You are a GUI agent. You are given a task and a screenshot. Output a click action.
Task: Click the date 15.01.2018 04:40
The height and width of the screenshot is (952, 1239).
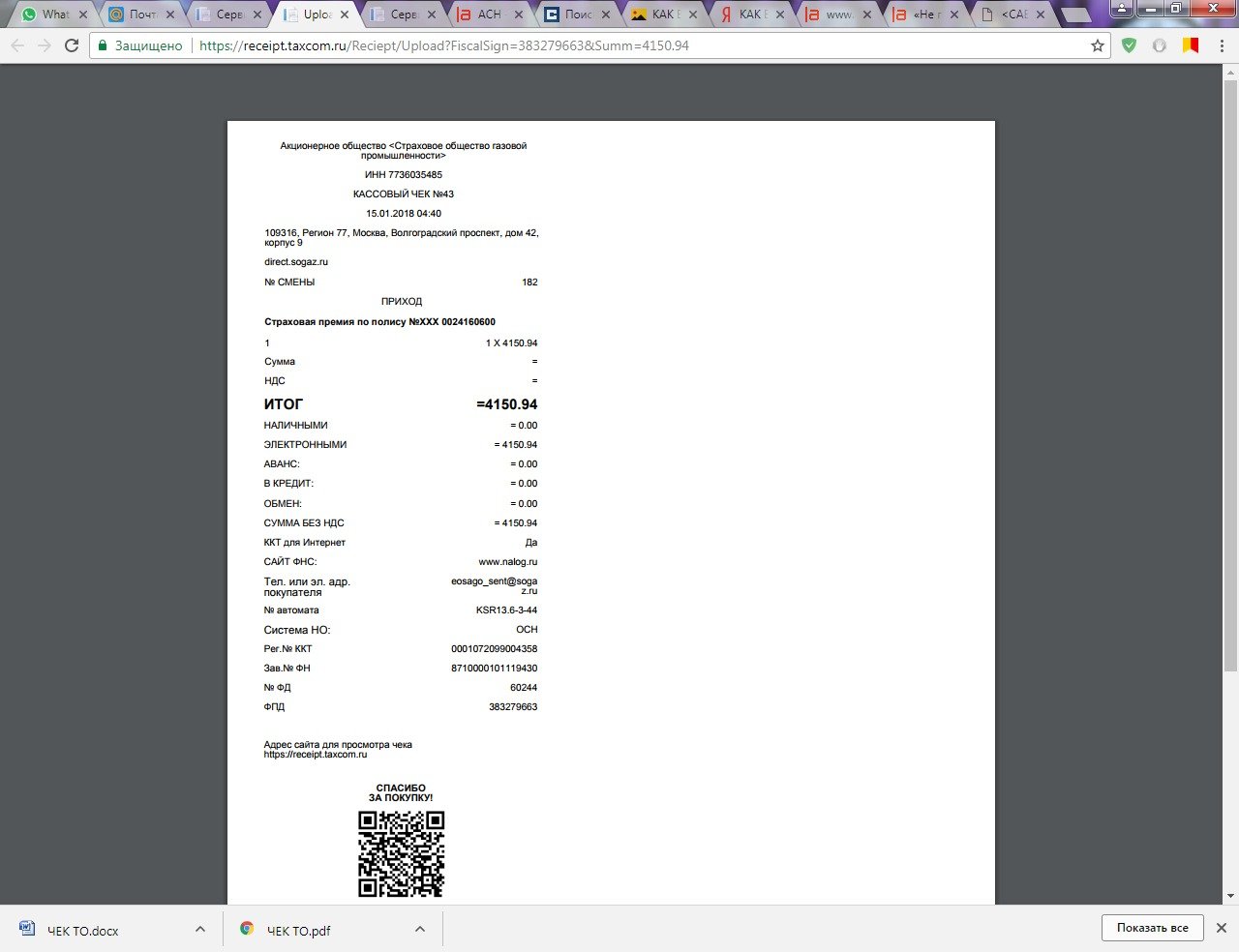(x=404, y=214)
